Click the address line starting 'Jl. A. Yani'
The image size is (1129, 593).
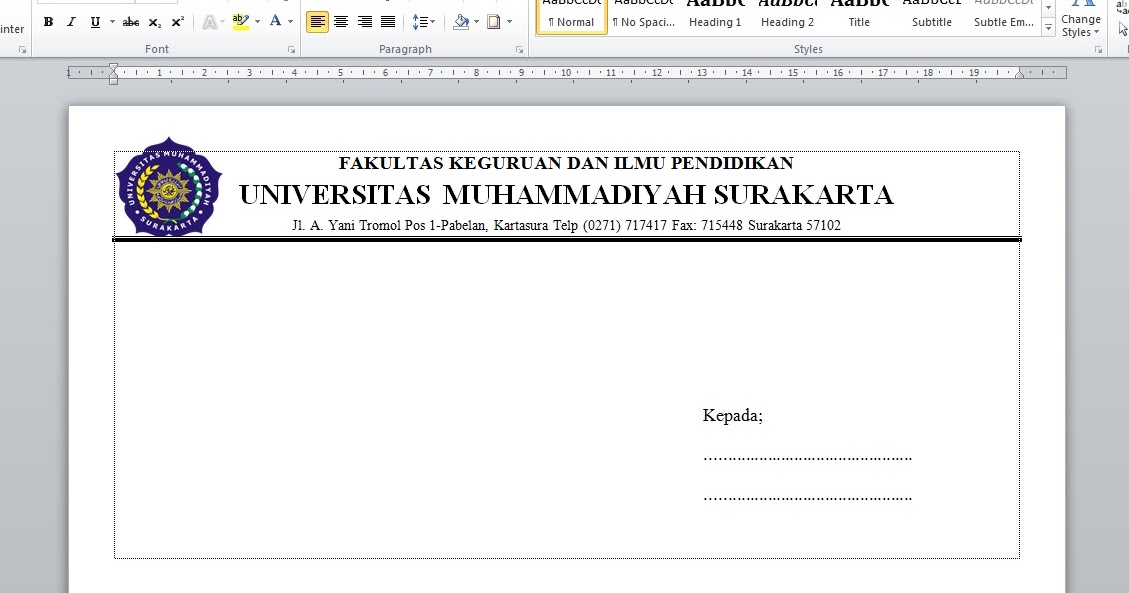pyautogui.click(x=566, y=225)
